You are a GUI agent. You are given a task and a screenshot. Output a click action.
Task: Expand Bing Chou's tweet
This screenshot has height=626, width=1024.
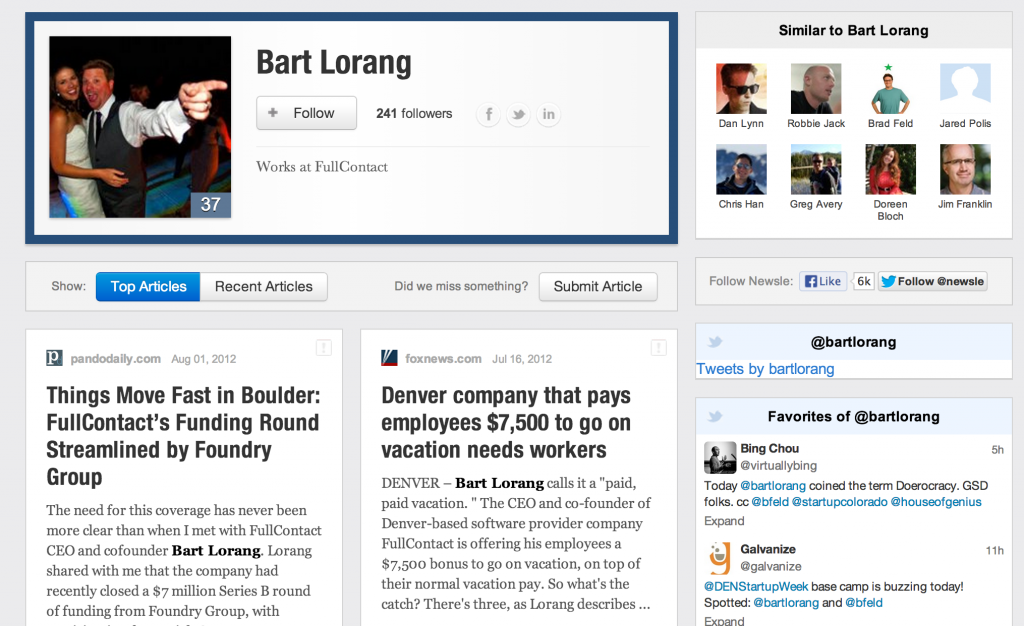(724, 521)
